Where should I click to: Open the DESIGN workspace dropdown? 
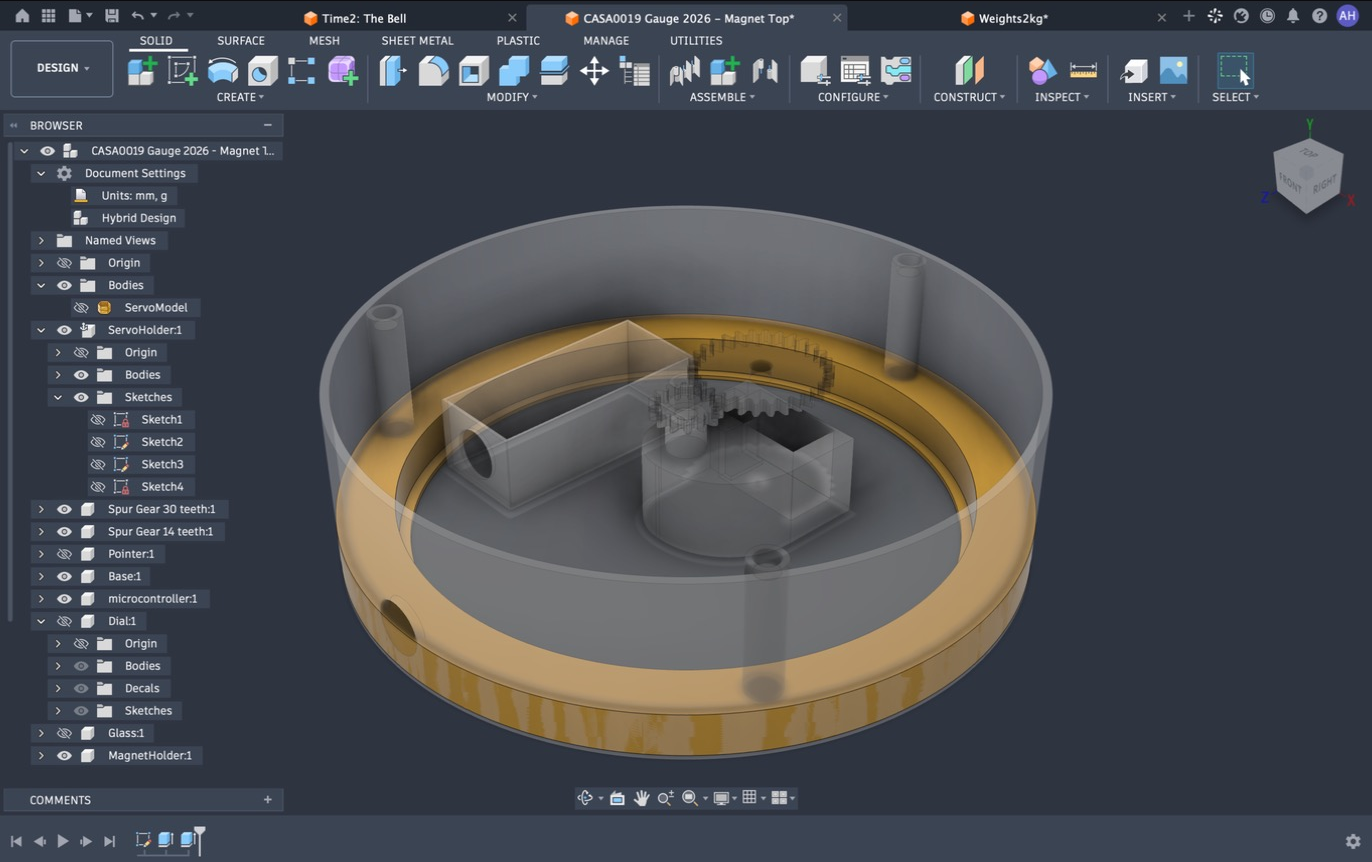62,68
